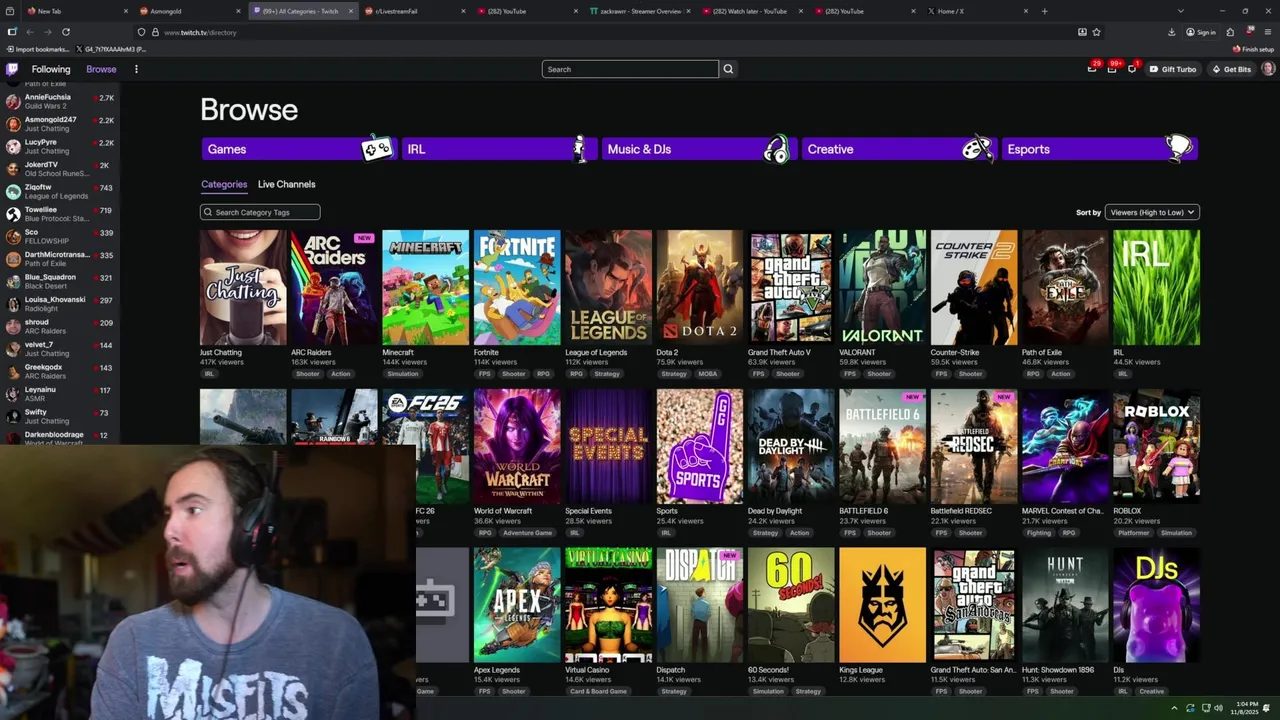Click the user avatar in Twitch header

tap(1268, 69)
